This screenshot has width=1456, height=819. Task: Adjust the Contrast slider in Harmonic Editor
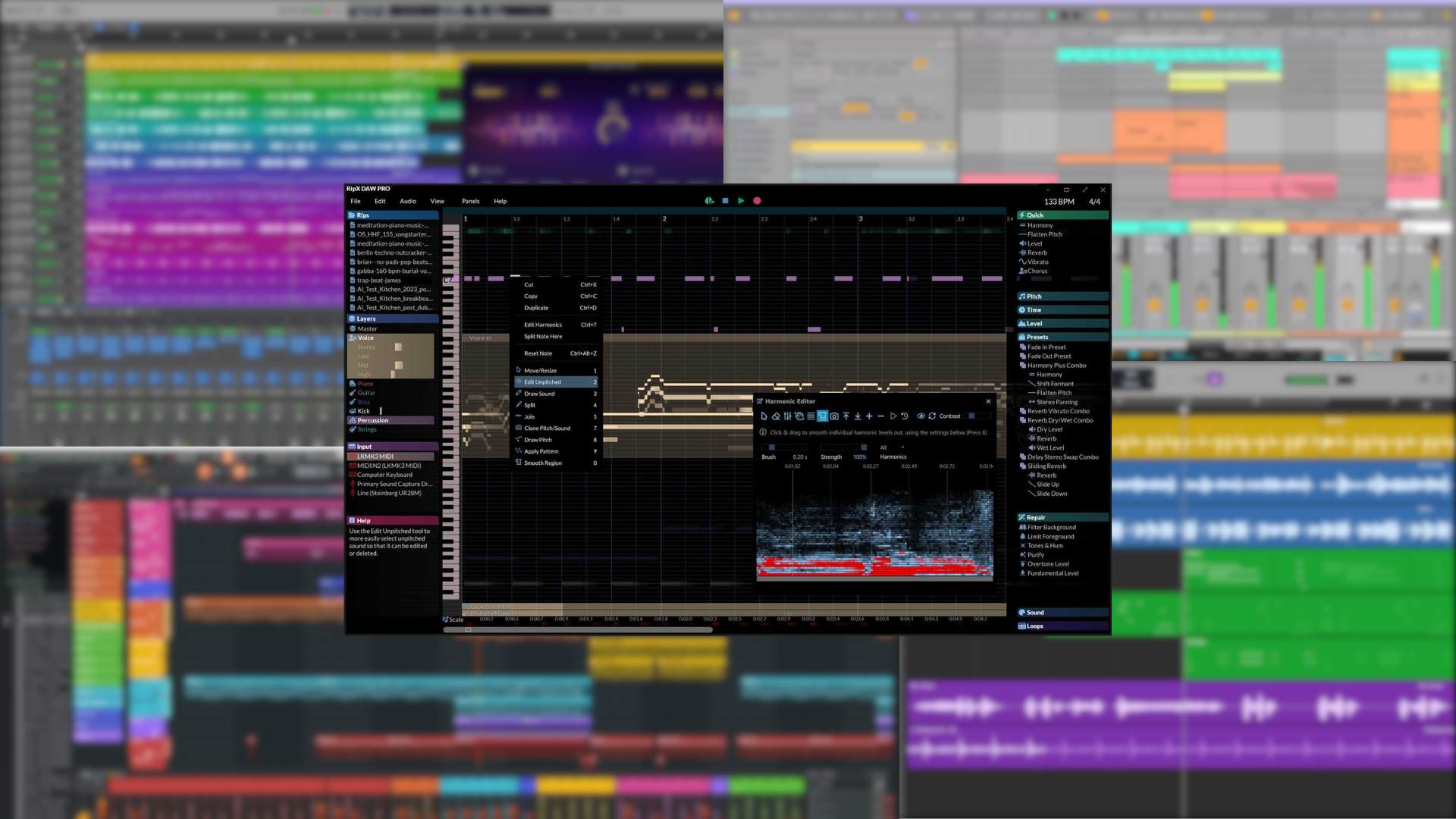click(x=978, y=416)
